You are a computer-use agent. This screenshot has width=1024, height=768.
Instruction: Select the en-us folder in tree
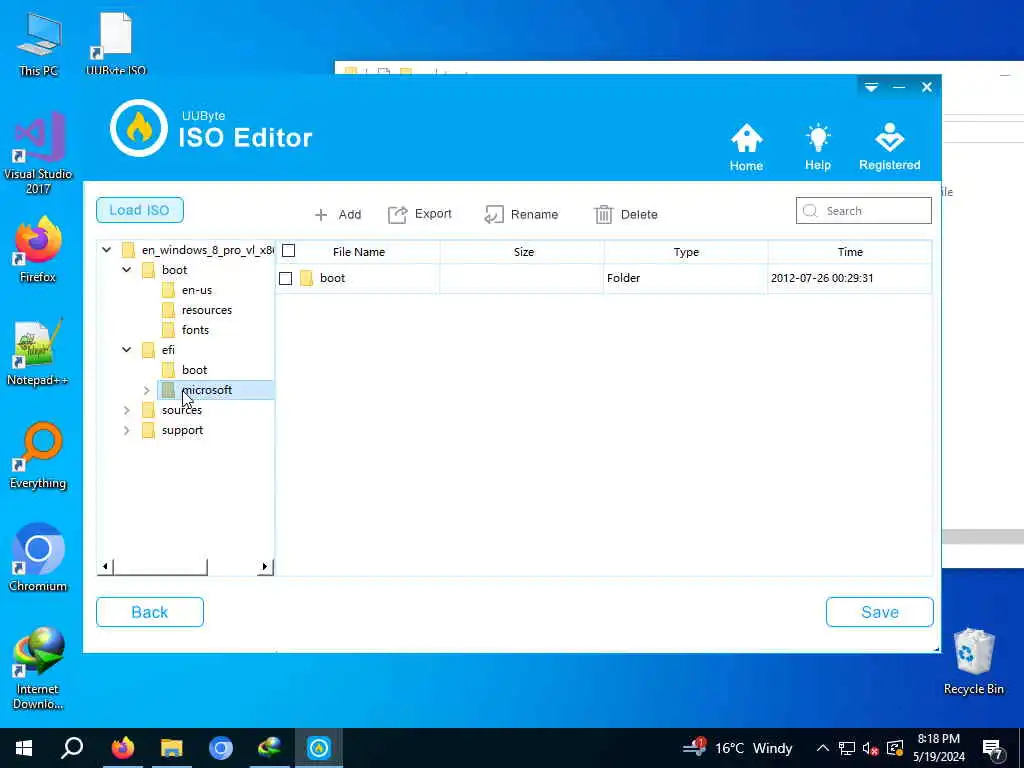197,290
